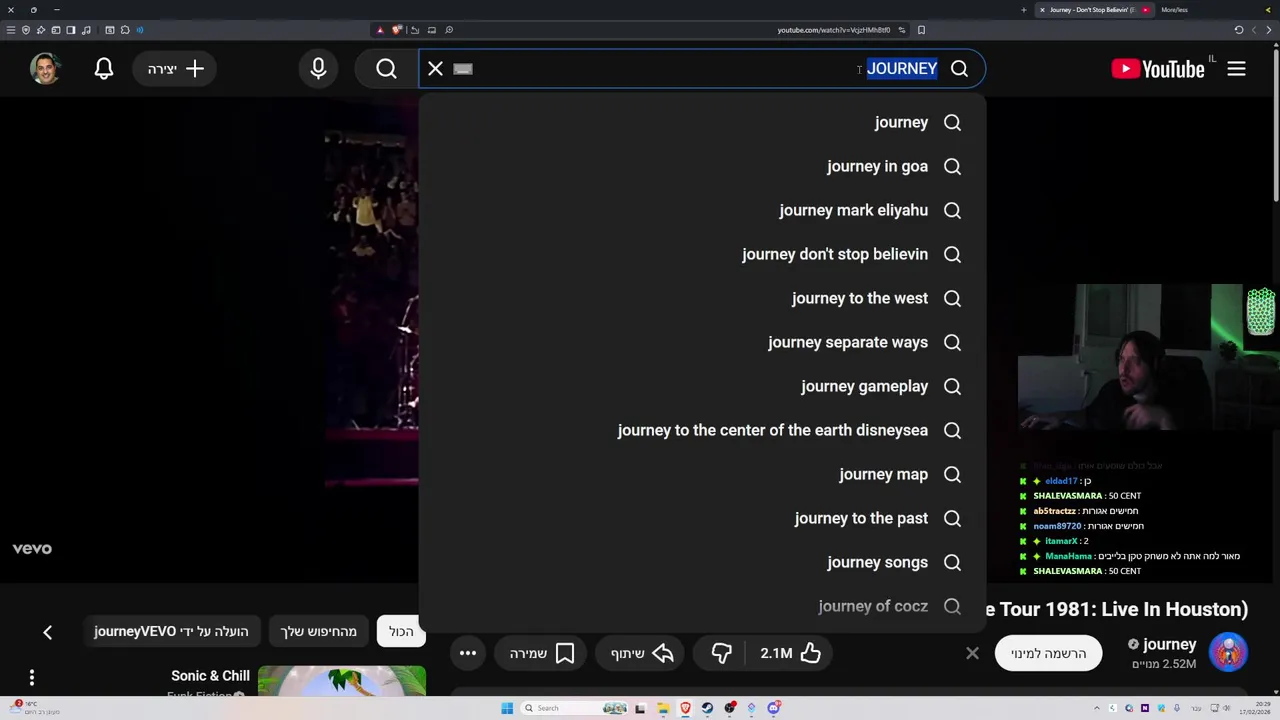
Task: Open options for the Sonic & Chill video
Action: click(31, 677)
